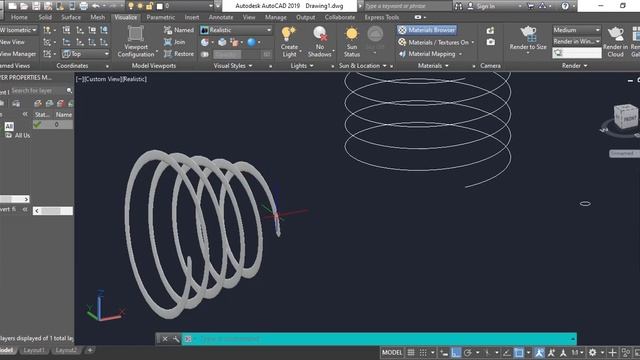The width and height of the screenshot is (640, 360).
Task: Open the SW Isometric view dropdown
Action: point(18,30)
